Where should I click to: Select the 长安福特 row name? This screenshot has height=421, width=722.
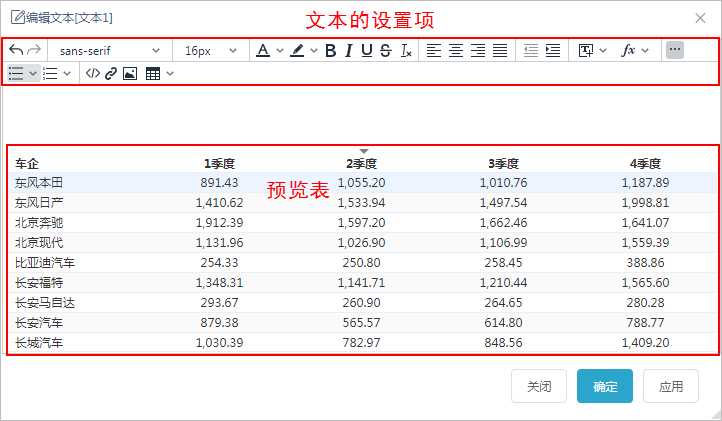pyautogui.click(x=39, y=283)
